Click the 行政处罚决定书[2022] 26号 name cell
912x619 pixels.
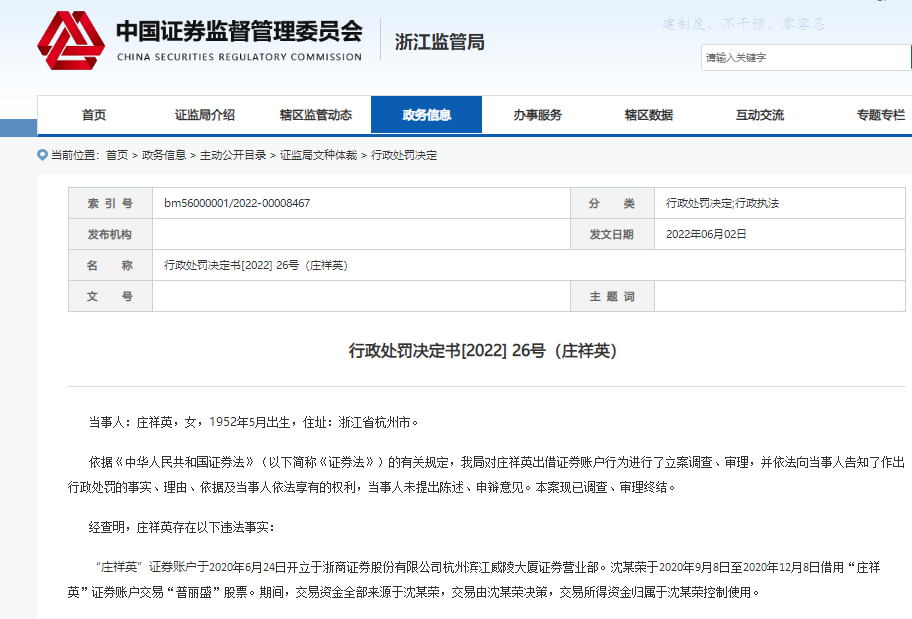pos(255,265)
